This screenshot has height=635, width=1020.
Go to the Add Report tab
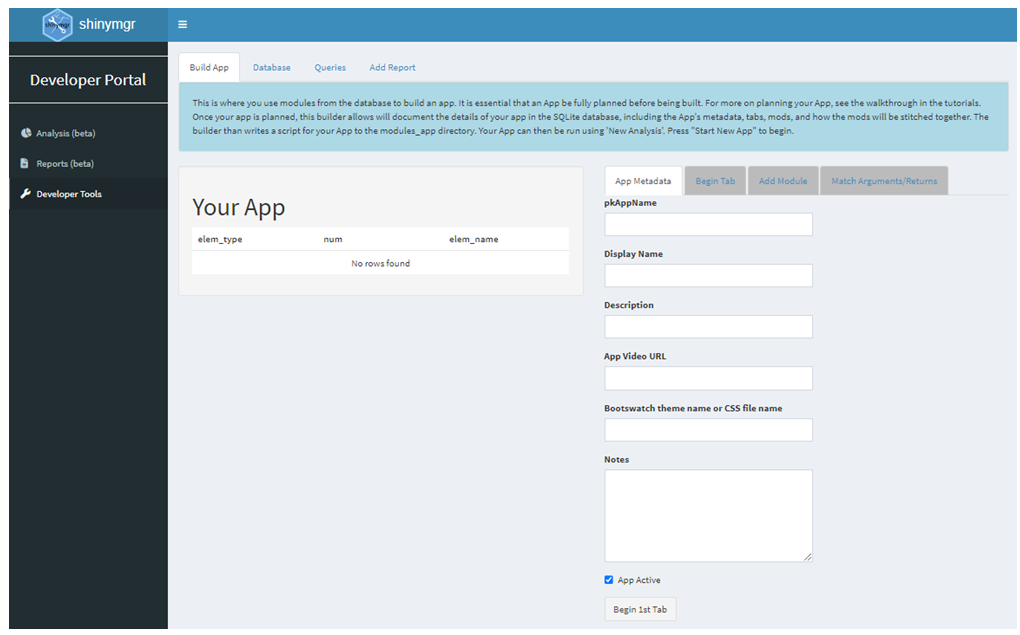point(392,67)
